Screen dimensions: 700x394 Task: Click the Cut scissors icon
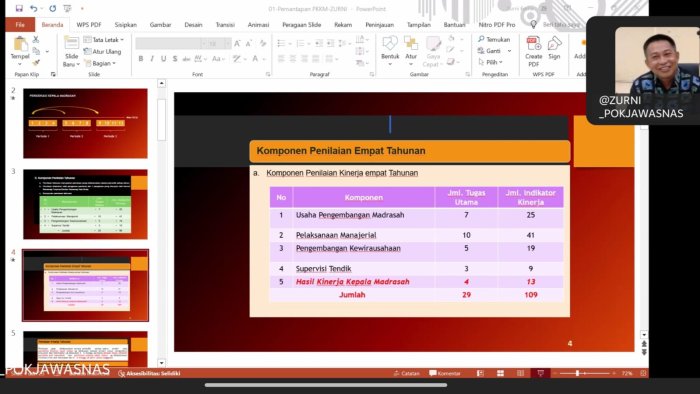point(36,40)
